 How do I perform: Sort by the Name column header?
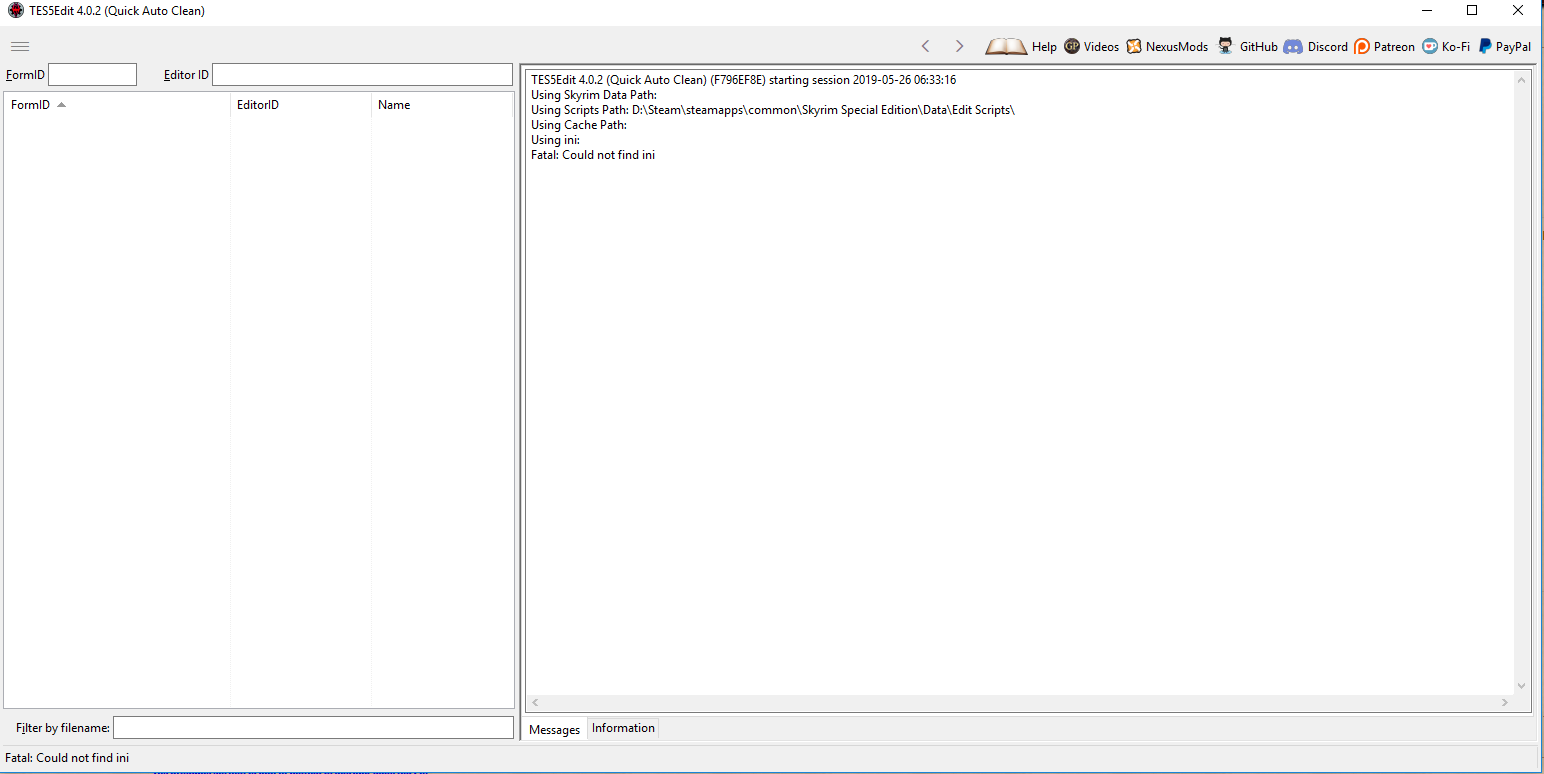point(442,105)
